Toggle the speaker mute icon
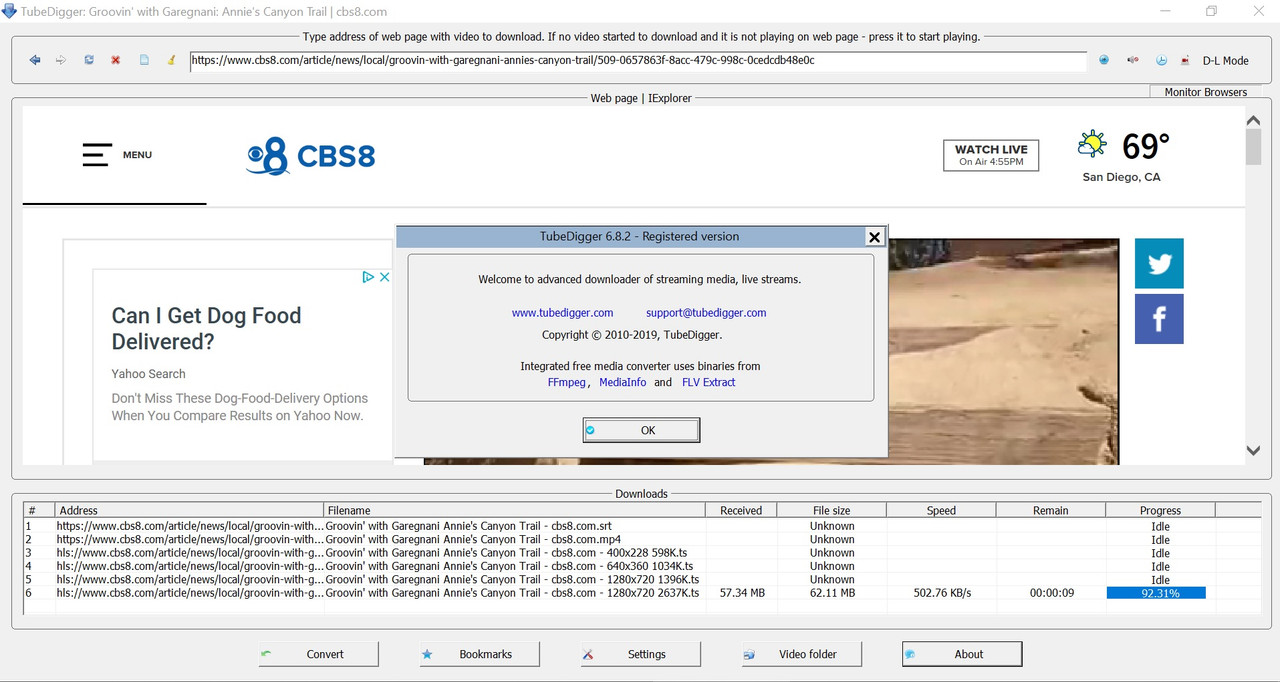The width and height of the screenshot is (1280, 682). click(x=1133, y=60)
